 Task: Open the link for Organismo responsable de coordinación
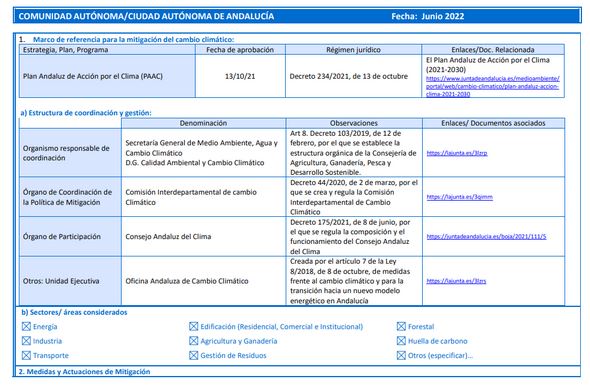pyautogui.click(x=457, y=153)
